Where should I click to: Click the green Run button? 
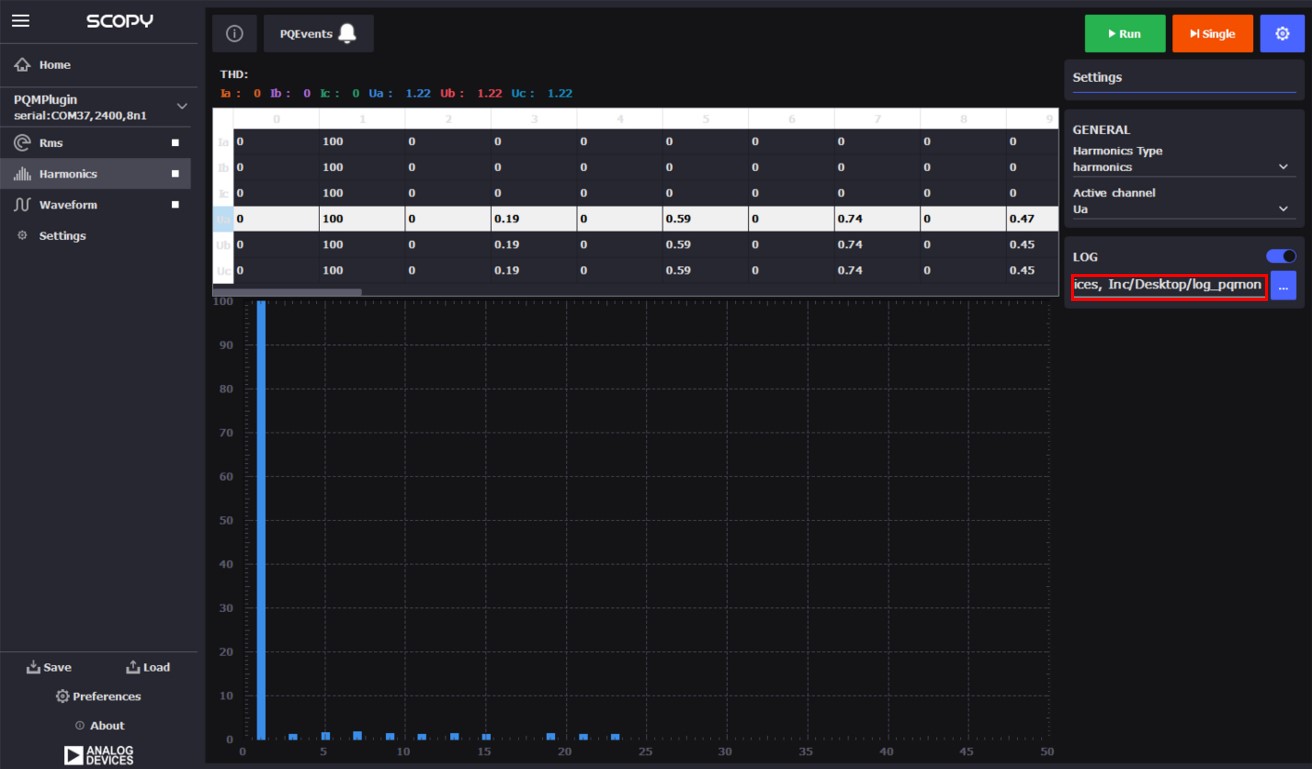click(1124, 33)
